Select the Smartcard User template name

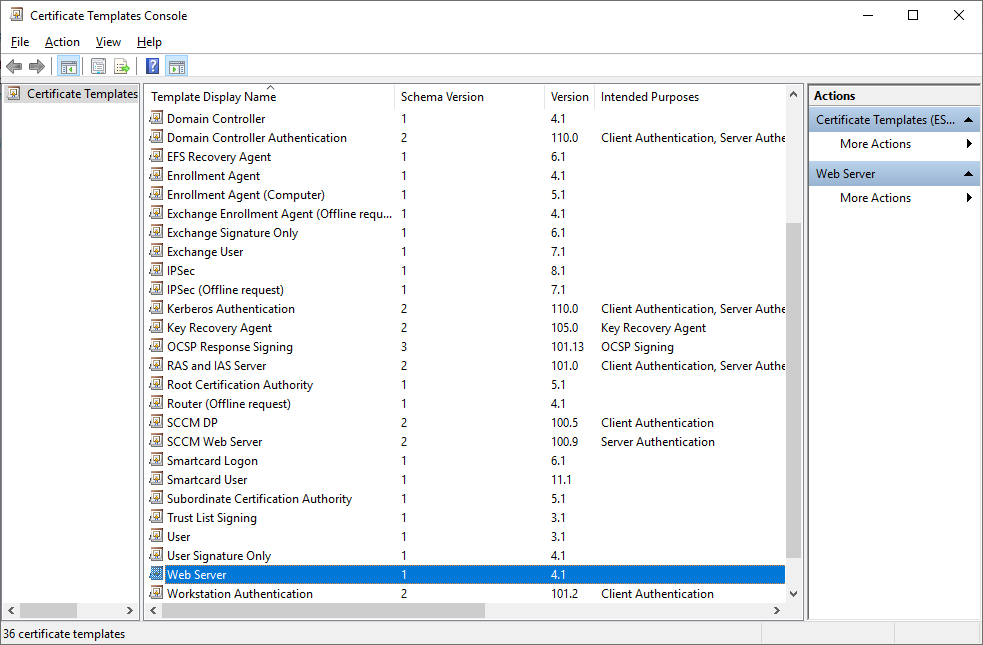(207, 480)
